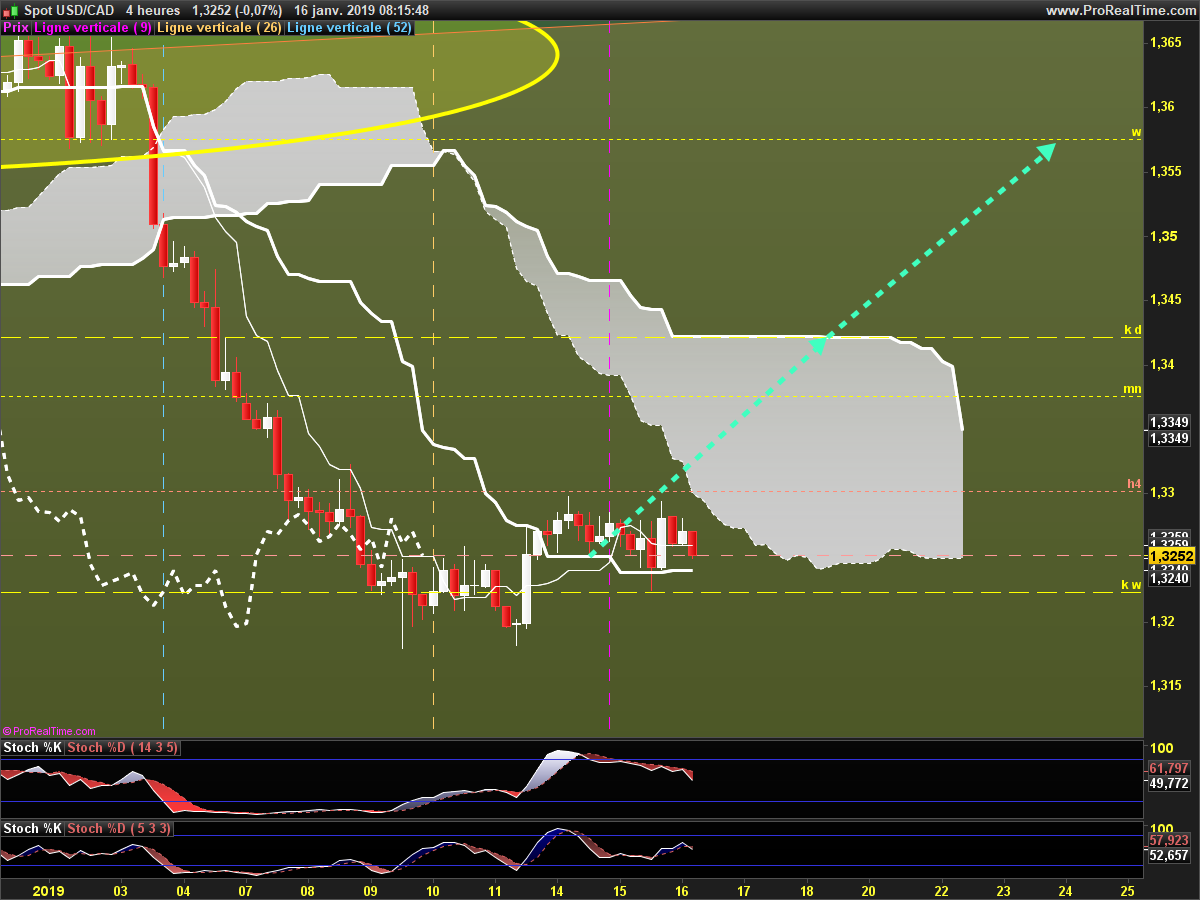Click the 1,3240 price tag on the axis
The image size is (1200, 900).
(x=1169, y=578)
